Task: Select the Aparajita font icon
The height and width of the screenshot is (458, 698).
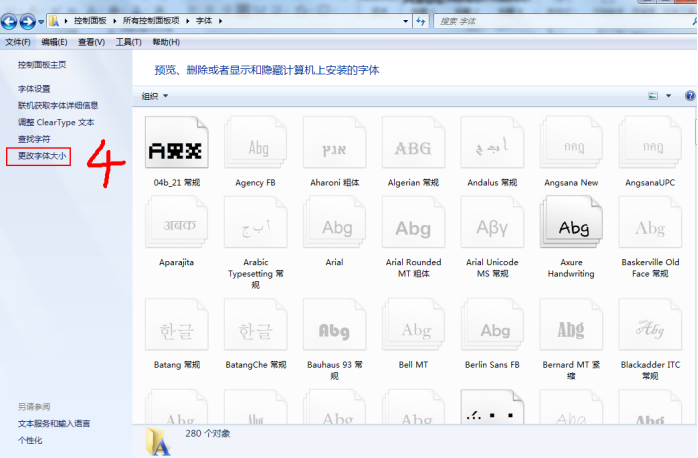Action: [x=177, y=222]
